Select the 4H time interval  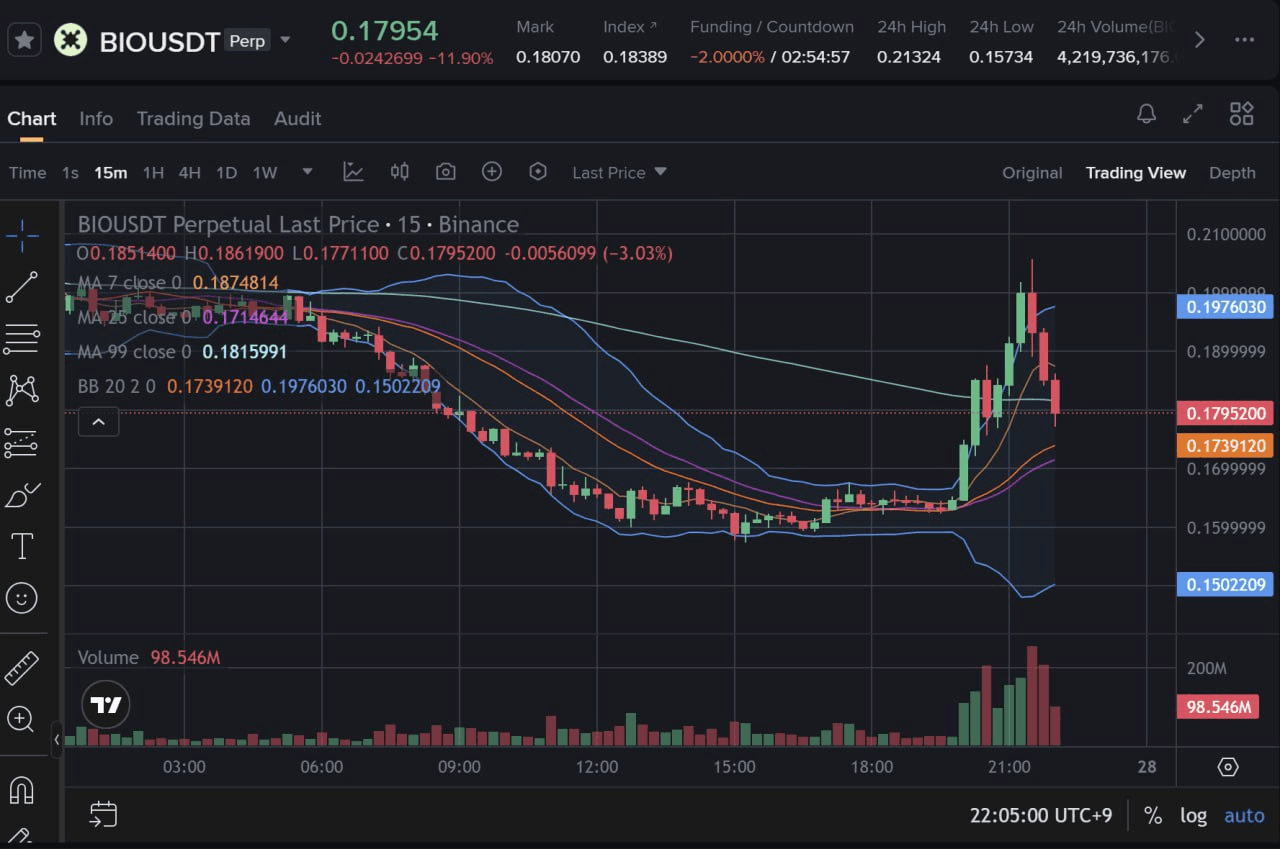click(x=190, y=172)
